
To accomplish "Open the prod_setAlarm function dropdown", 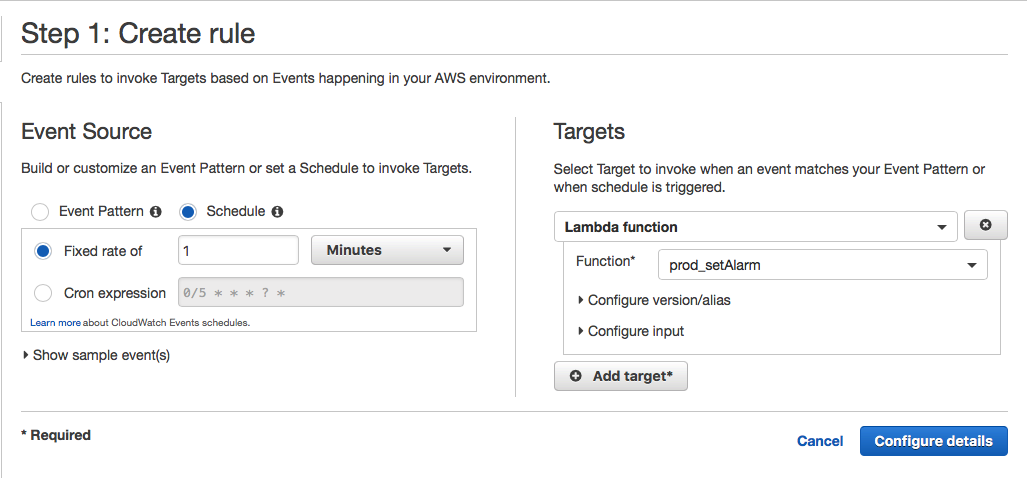I will [x=822, y=265].
